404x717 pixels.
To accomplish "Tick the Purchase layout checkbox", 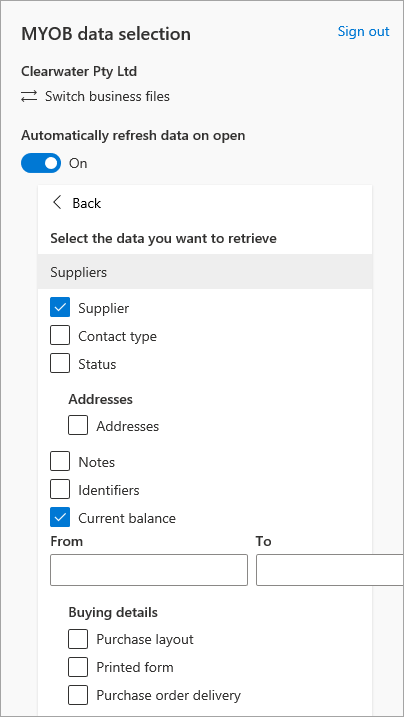I will point(78,639).
